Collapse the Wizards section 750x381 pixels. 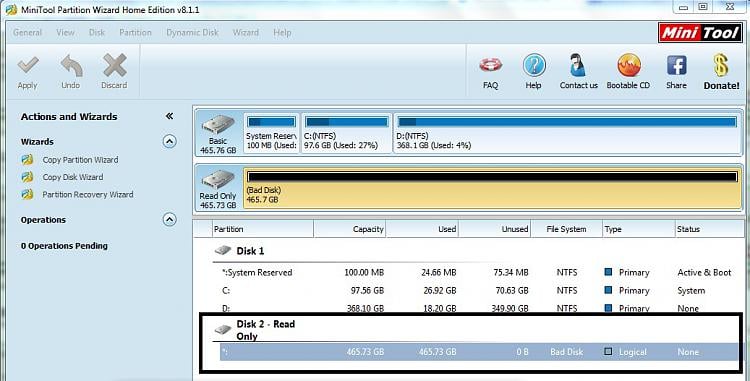pyautogui.click(x=169, y=142)
